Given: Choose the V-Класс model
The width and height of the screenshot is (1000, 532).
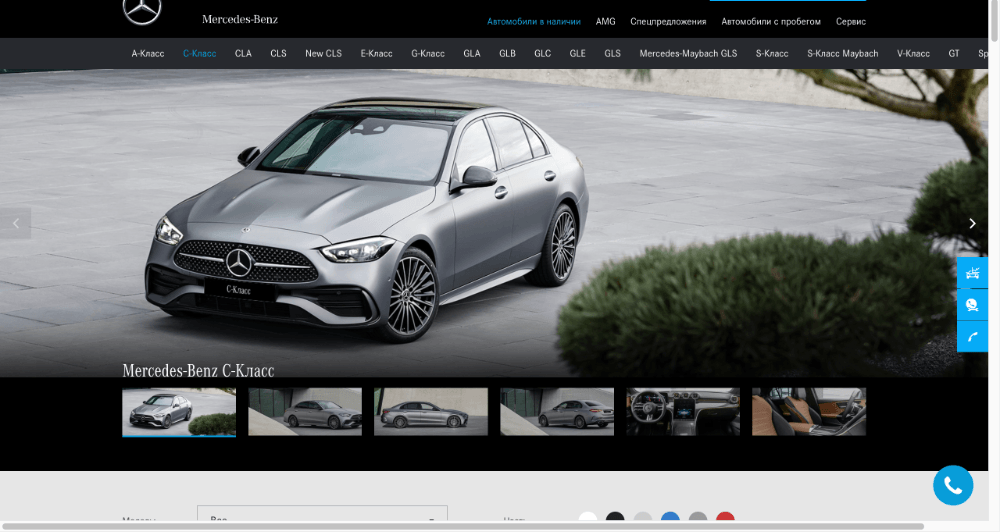Looking at the screenshot, I should pyautogui.click(x=913, y=54).
